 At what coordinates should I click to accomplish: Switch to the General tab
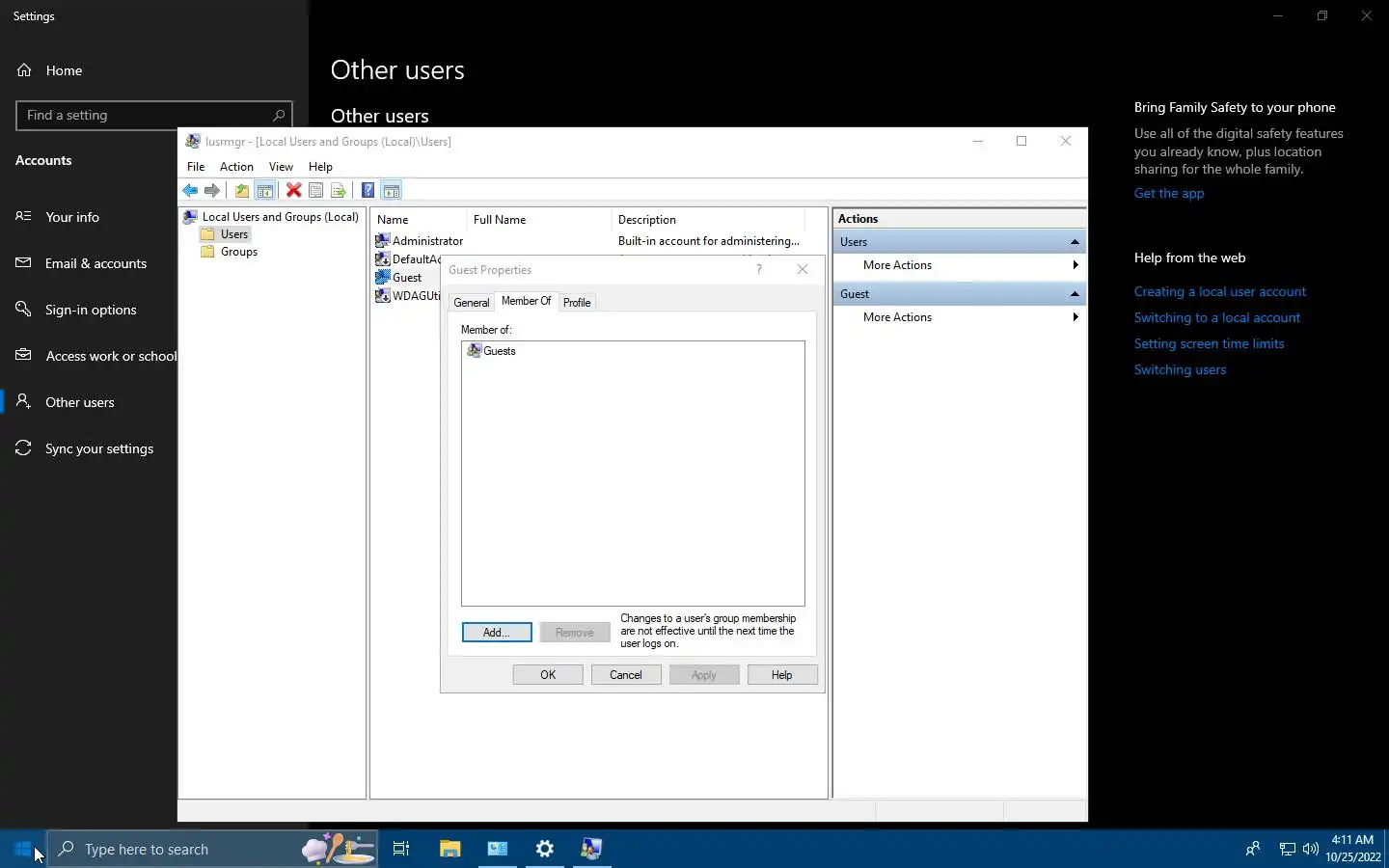(472, 303)
